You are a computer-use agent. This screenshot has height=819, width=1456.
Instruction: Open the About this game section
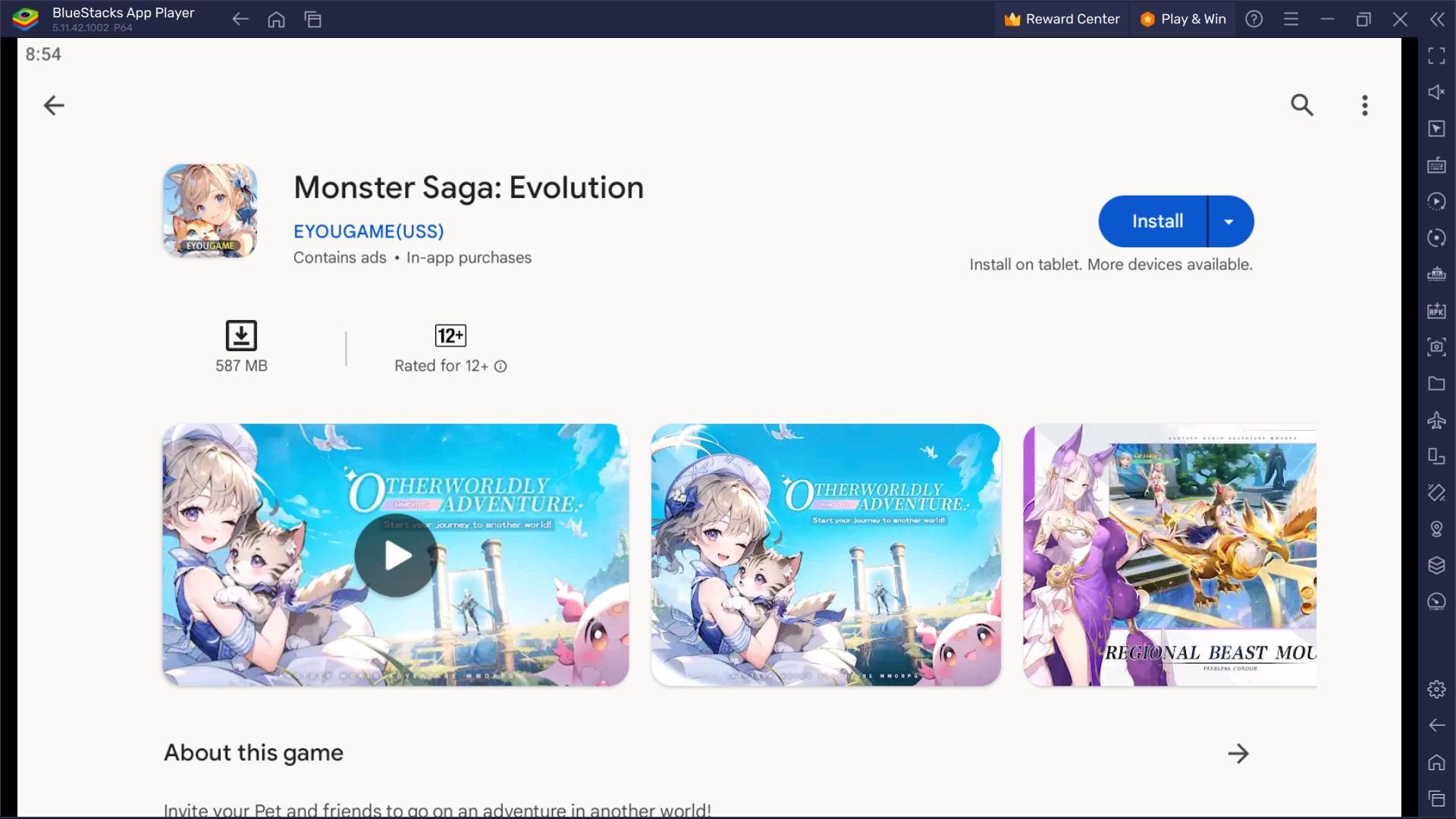[x=1239, y=753]
